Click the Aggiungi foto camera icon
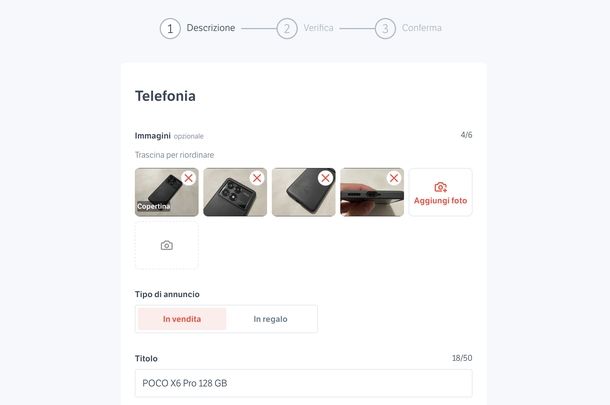 [440, 187]
